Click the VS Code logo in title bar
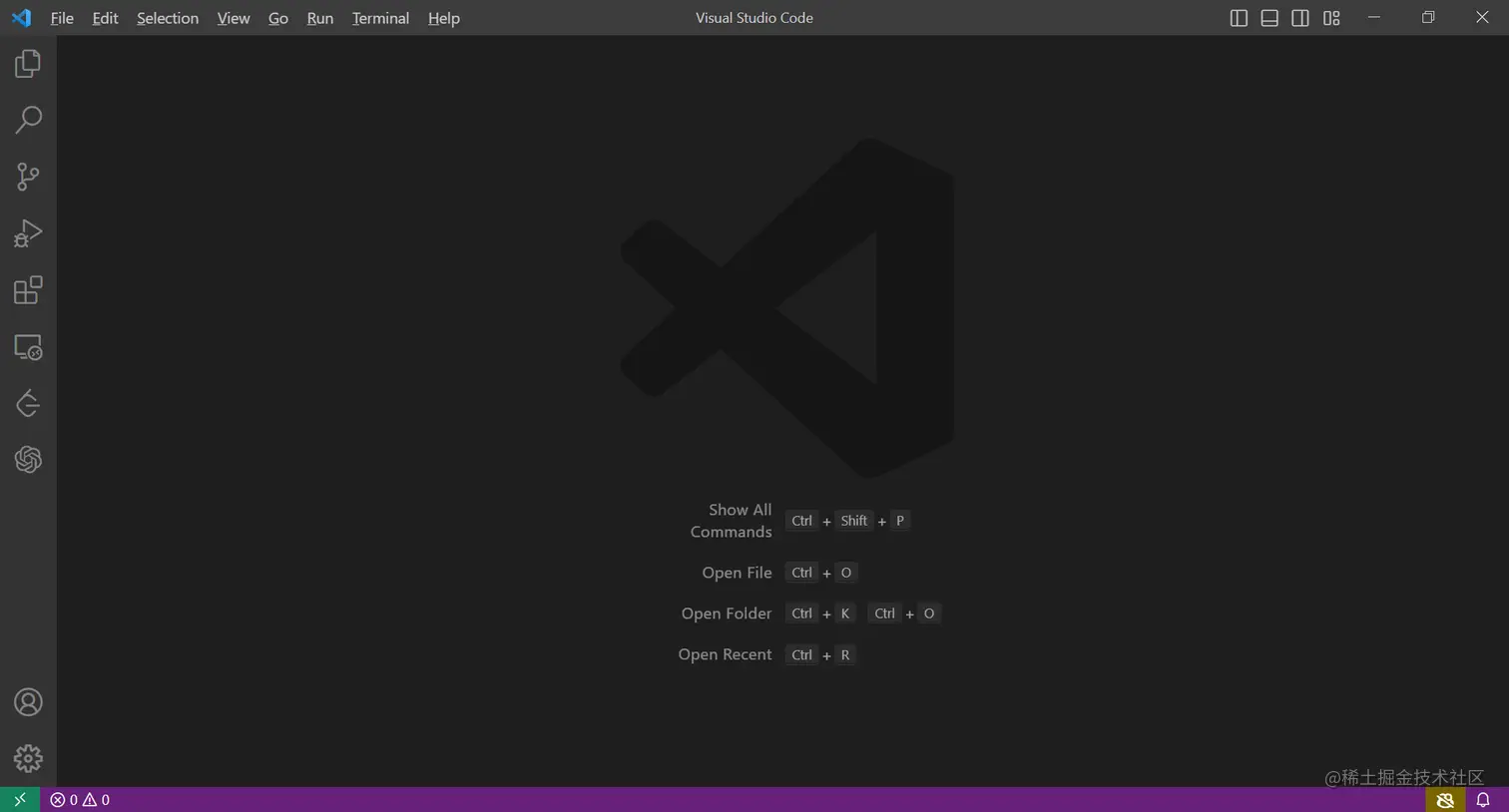The height and width of the screenshot is (812, 1509). 21,18
